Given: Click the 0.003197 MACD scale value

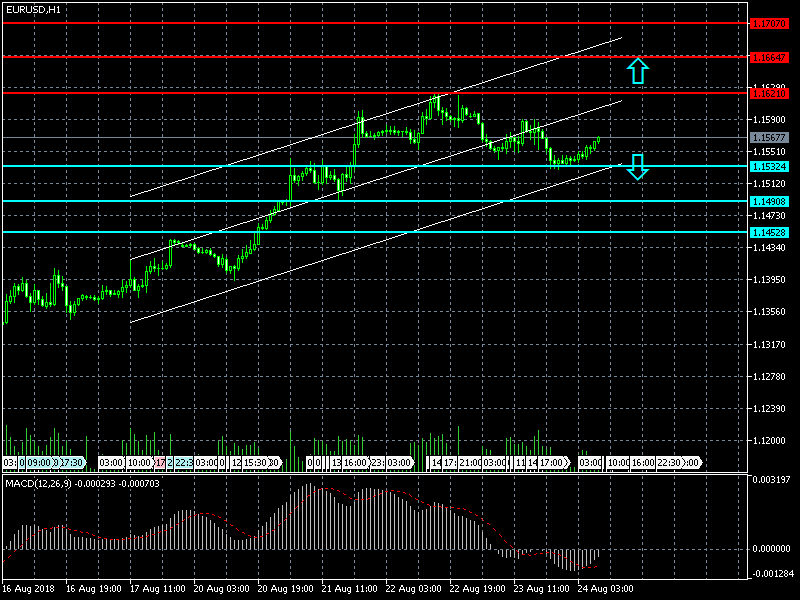Looking at the screenshot, I should [x=770, y=481].
